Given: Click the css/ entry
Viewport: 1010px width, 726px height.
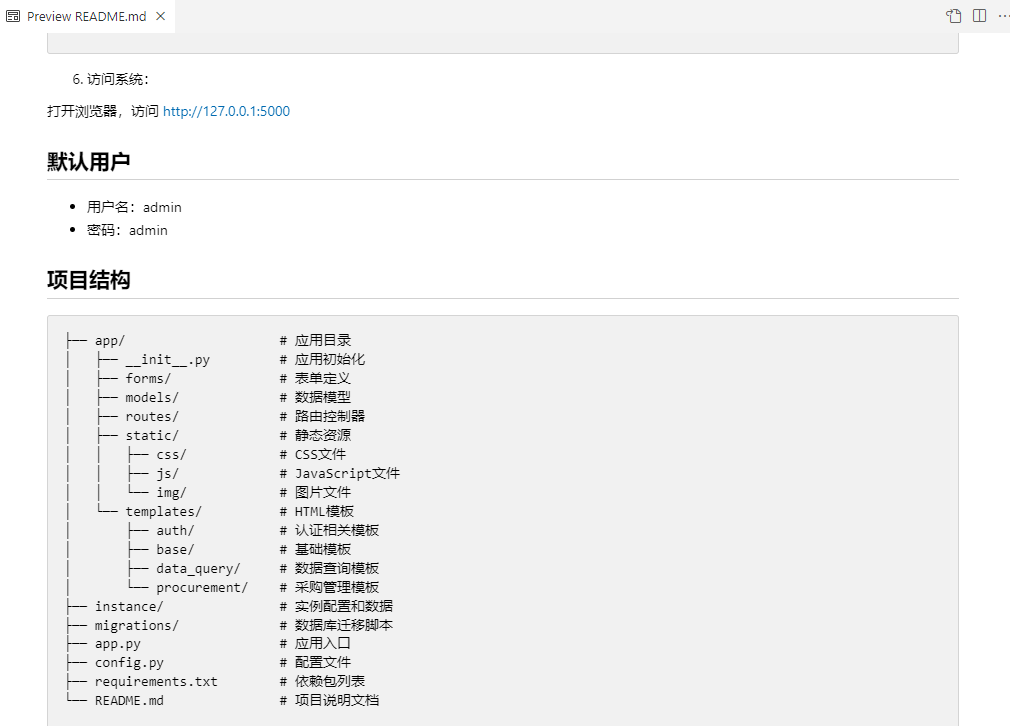Looking at the screenshot, I should tap(171, 455).
